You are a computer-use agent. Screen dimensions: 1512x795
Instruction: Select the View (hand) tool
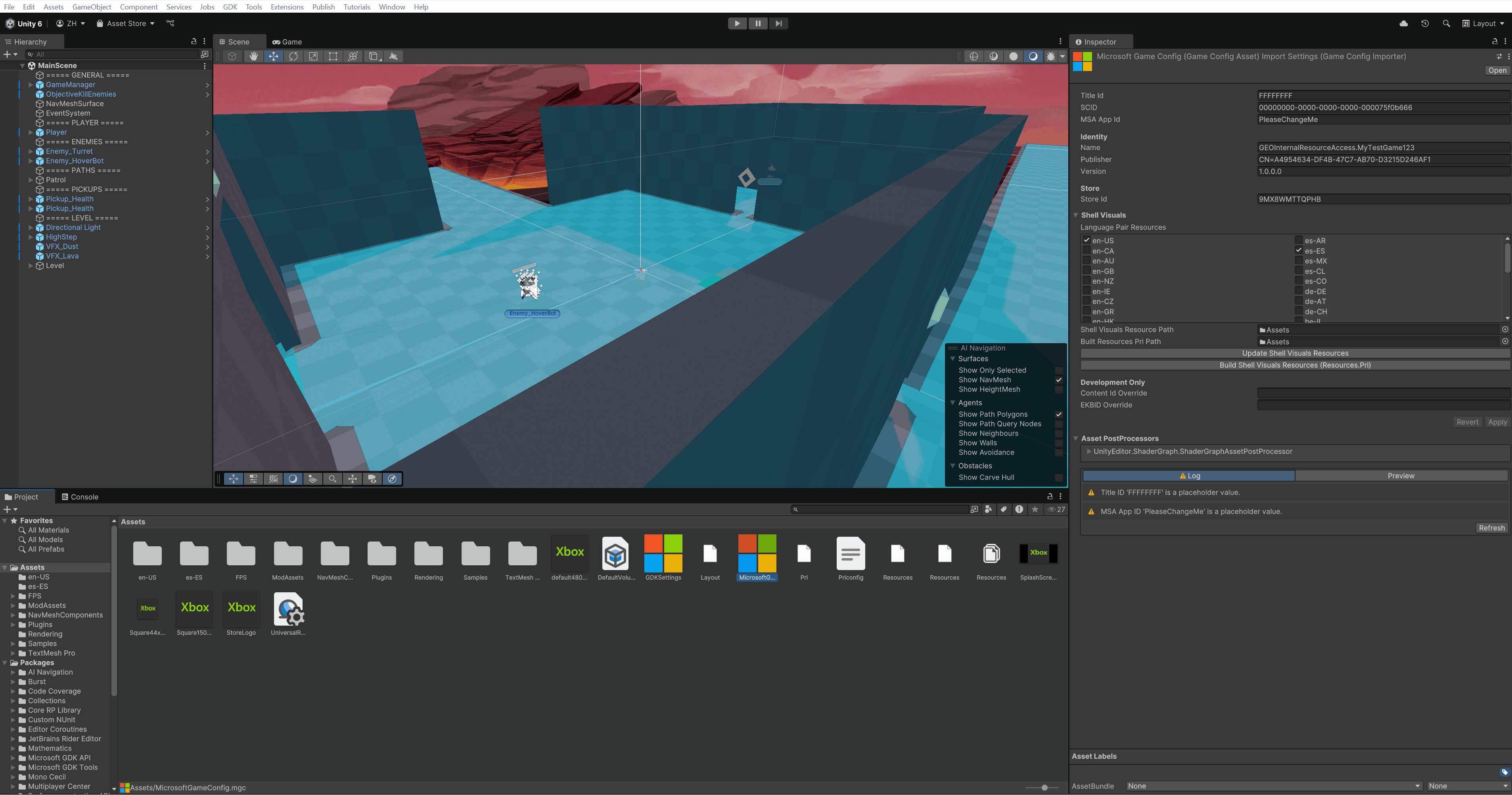(x=253, y=56)
